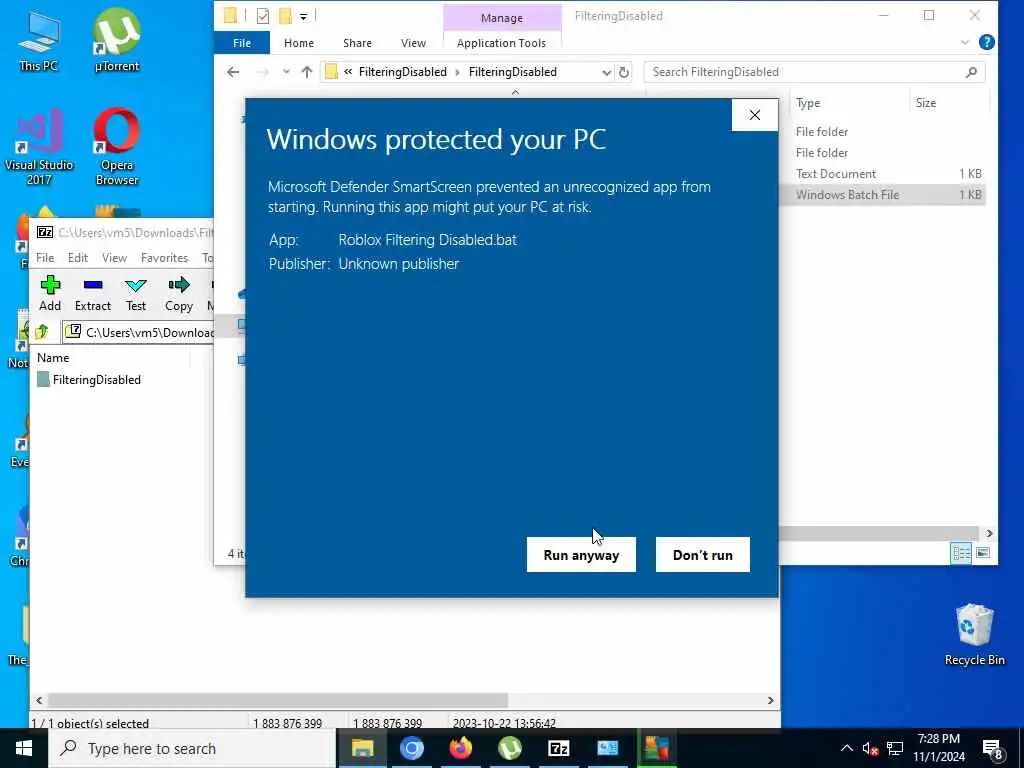The height and width of the screenshot is (768, 1024).
Task: Go back in File Explorer
Action: point(233,72)
